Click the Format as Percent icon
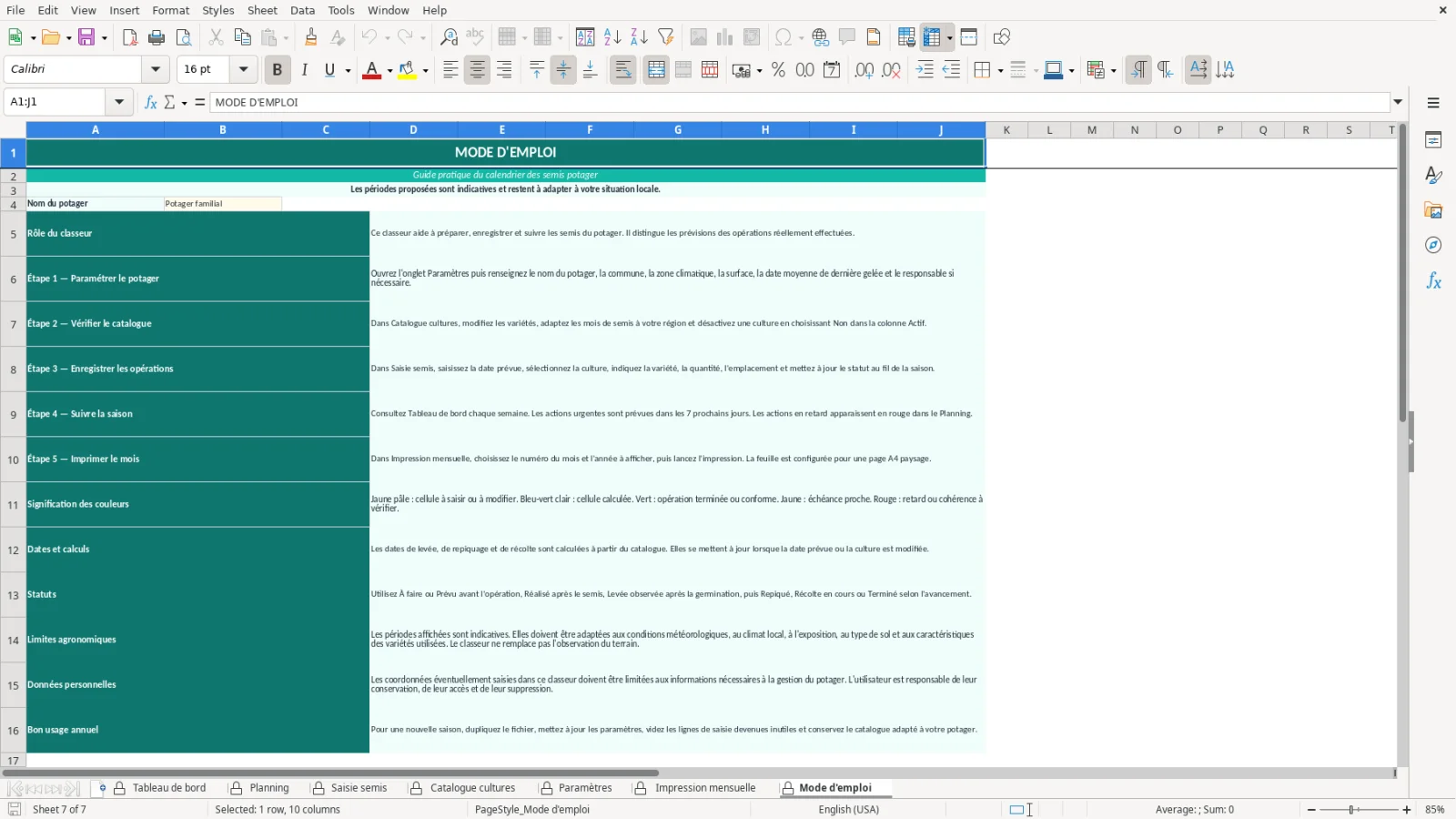The height and width of the screenshot is (819, 1456). click(778, 70)
